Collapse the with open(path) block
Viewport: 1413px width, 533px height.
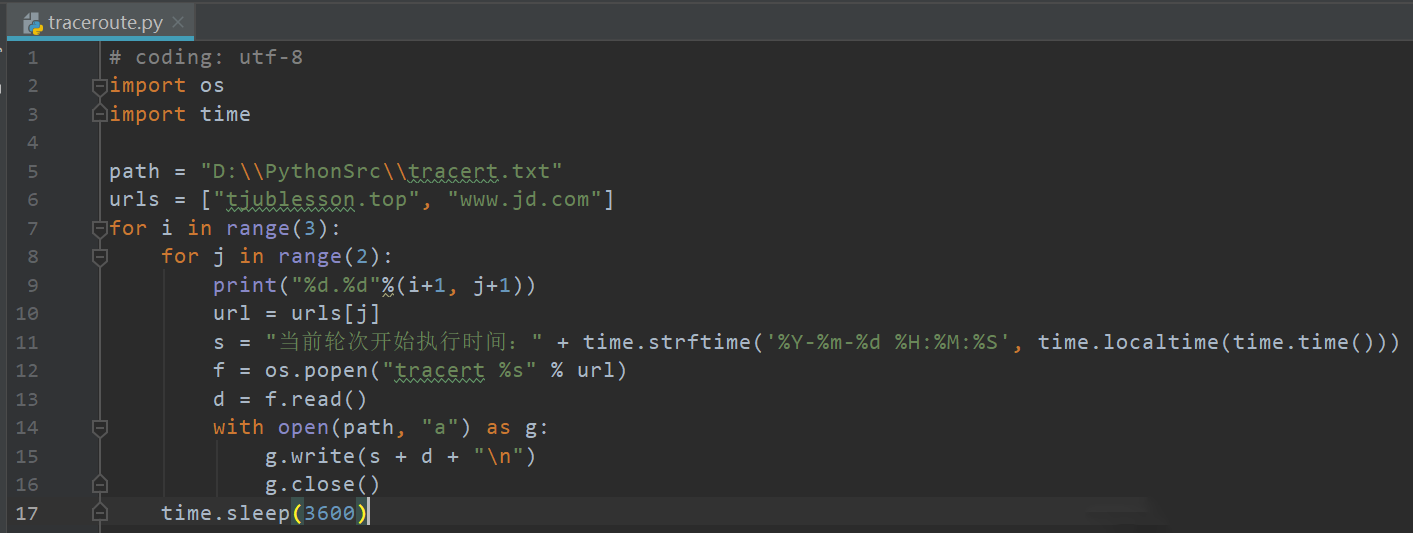99,428
